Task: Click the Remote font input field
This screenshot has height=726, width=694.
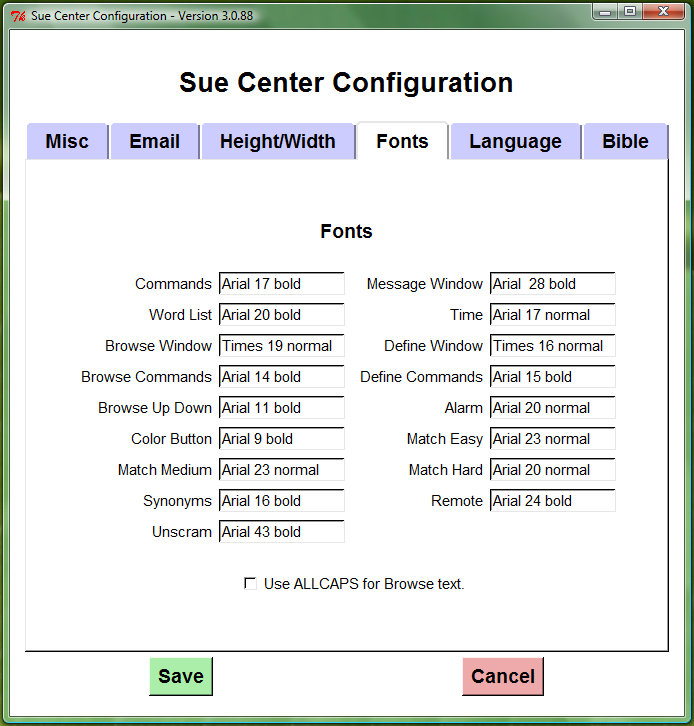Action: point(552,501)
